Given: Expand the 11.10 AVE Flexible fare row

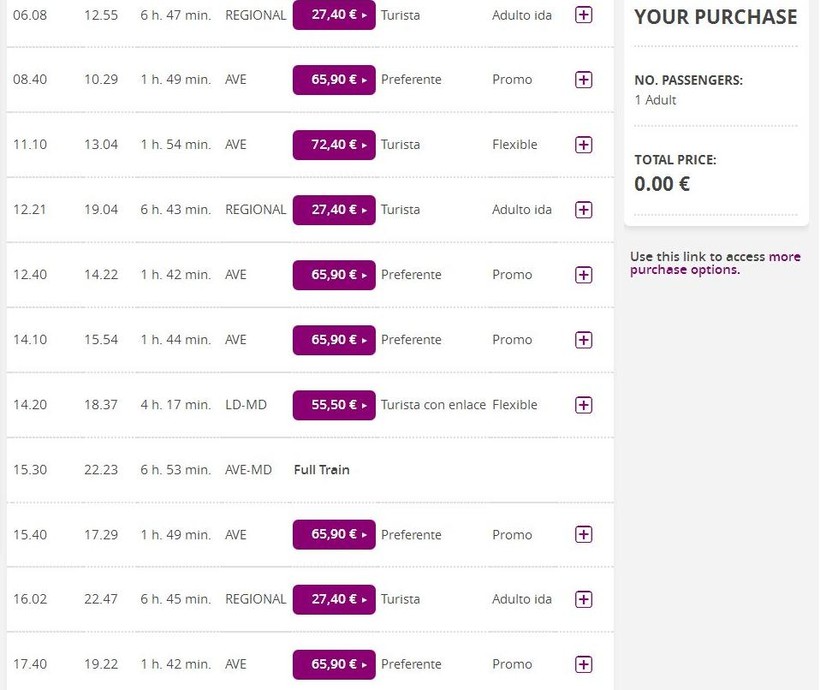Looking at the screenshot, I should tap(584, 145).
